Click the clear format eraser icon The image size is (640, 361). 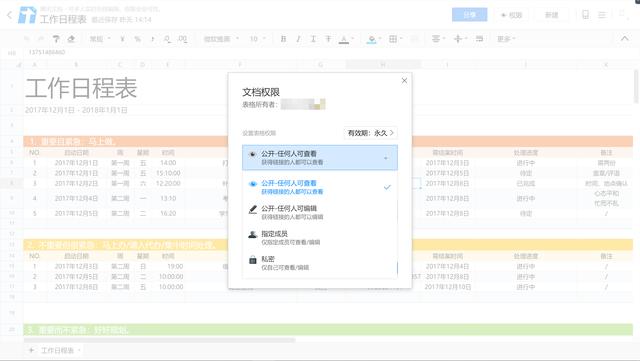pyautogui.click(x=71, y=39)
